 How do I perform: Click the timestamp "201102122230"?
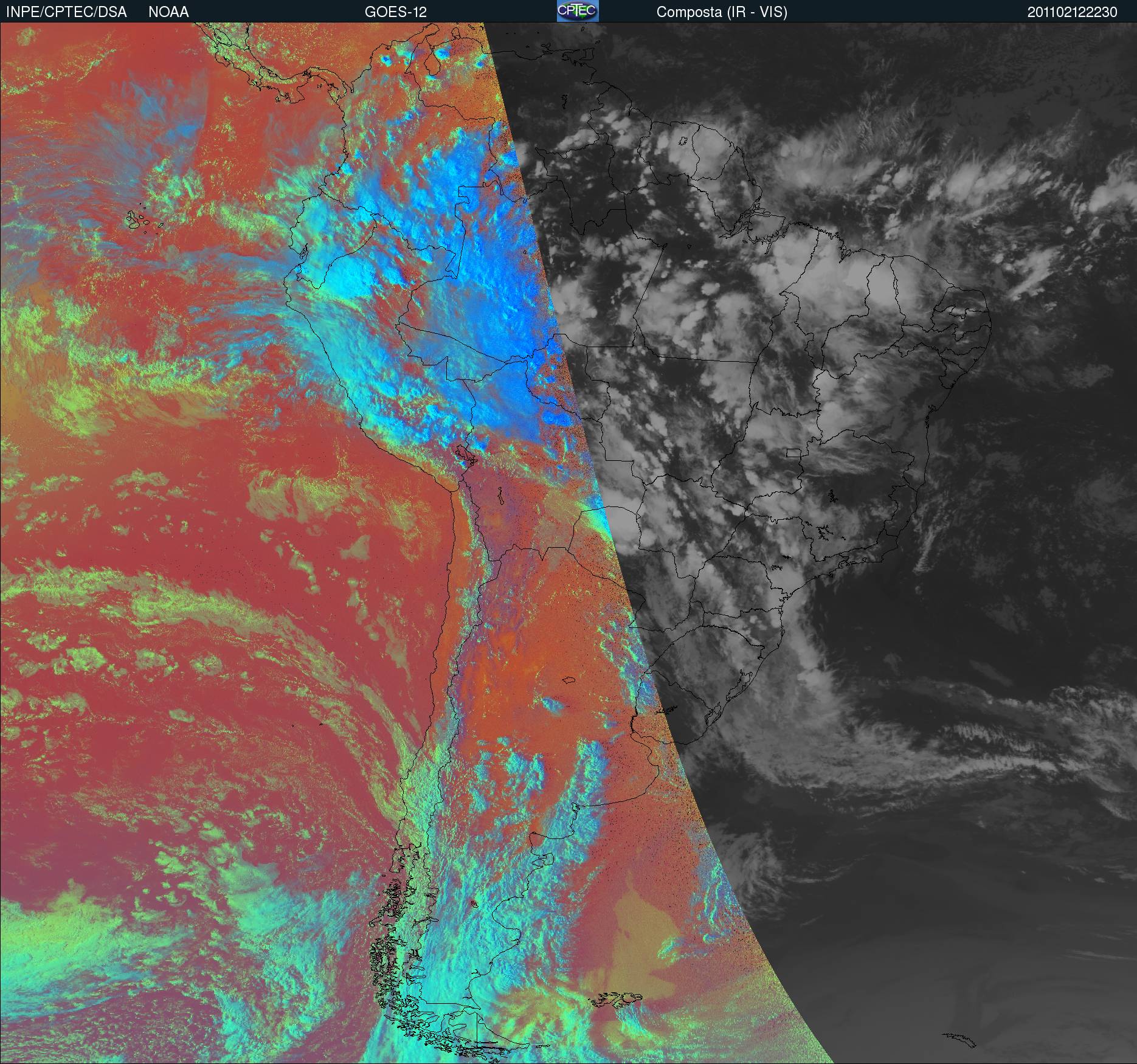pos(1073,12)
